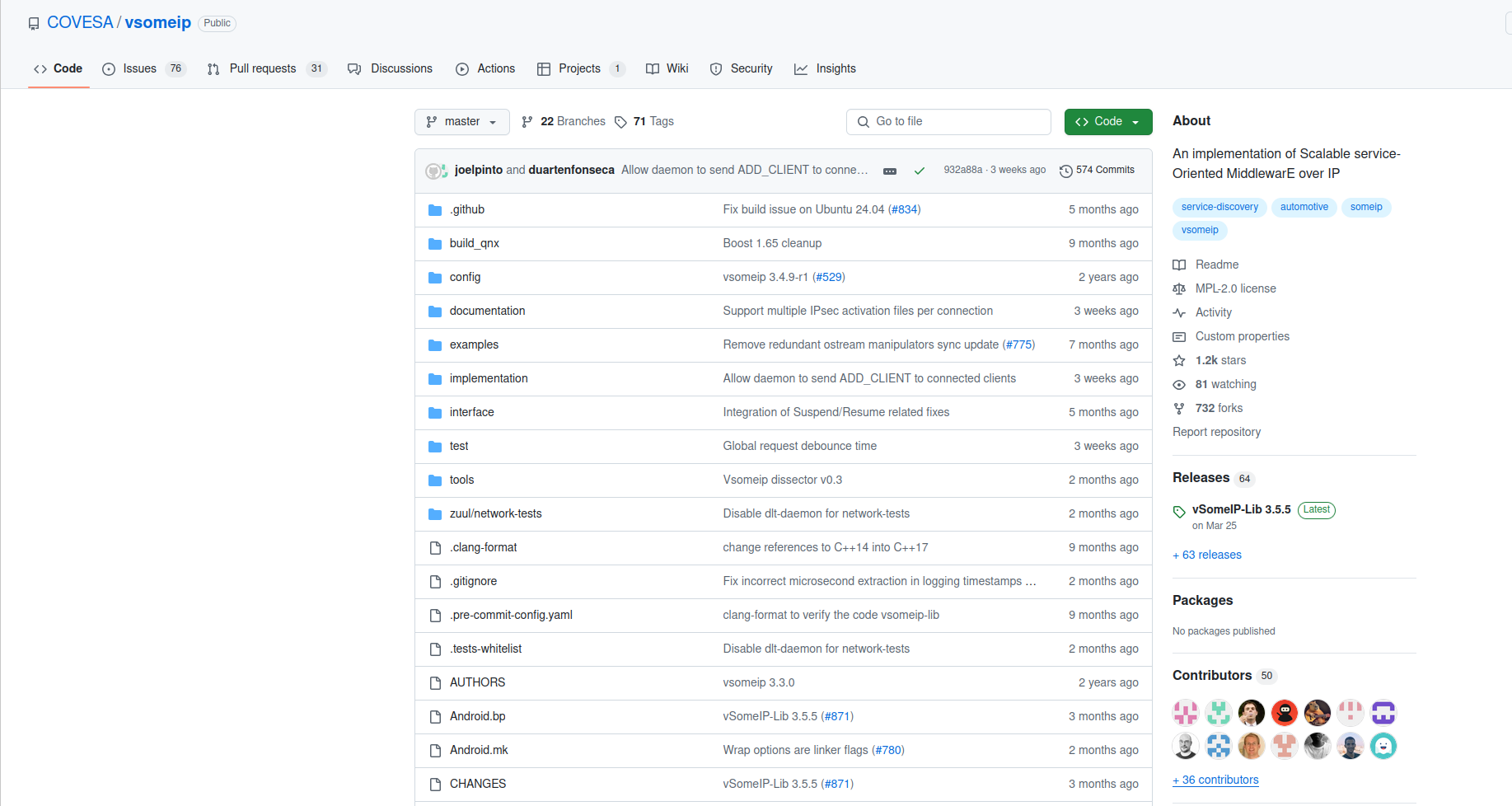1512x806 pixels.
Task: Click the first contributor avatar (pink identicon)
Action: point(1186,712)
